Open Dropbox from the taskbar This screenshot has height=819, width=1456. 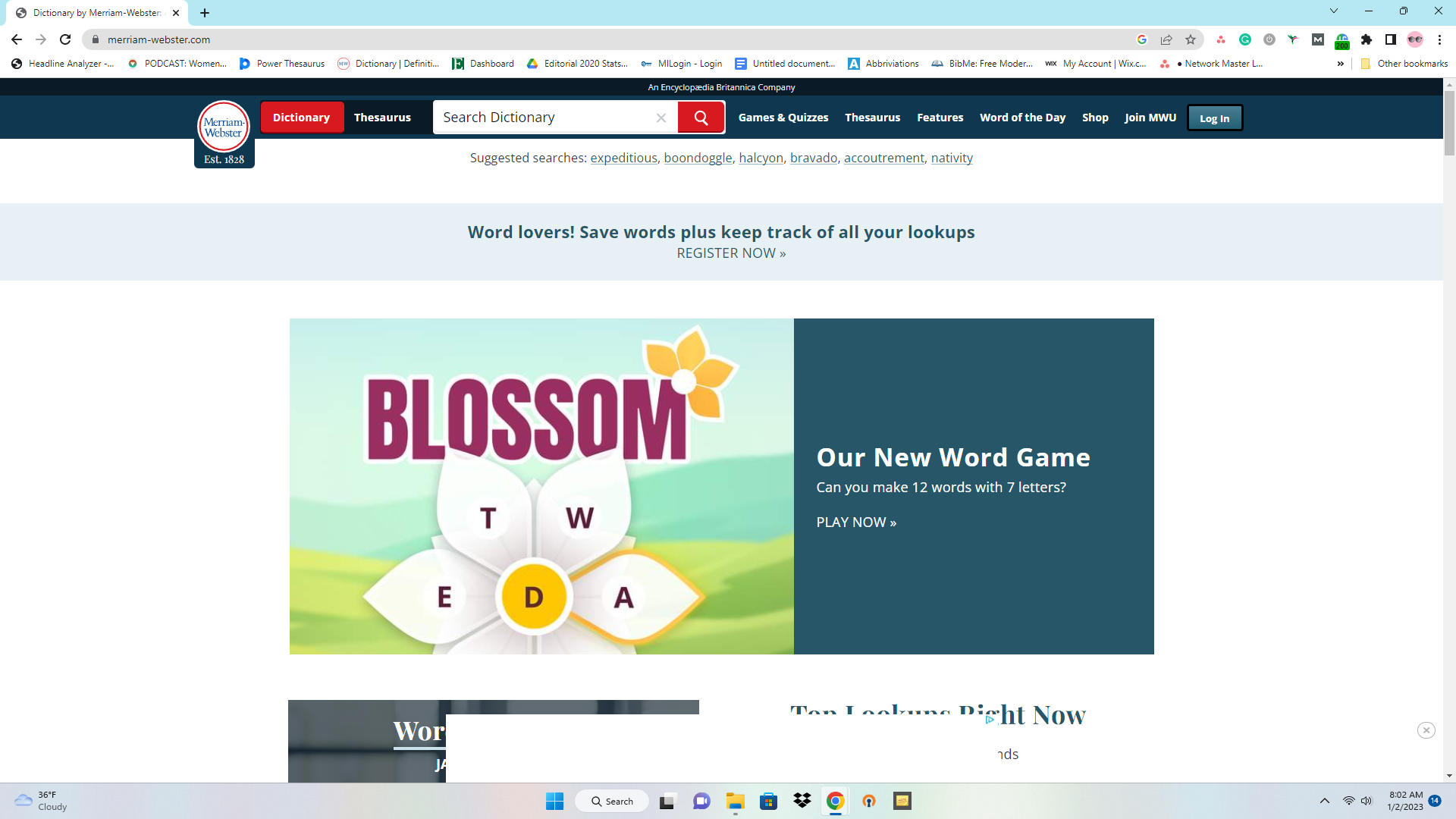pos(802,801)
